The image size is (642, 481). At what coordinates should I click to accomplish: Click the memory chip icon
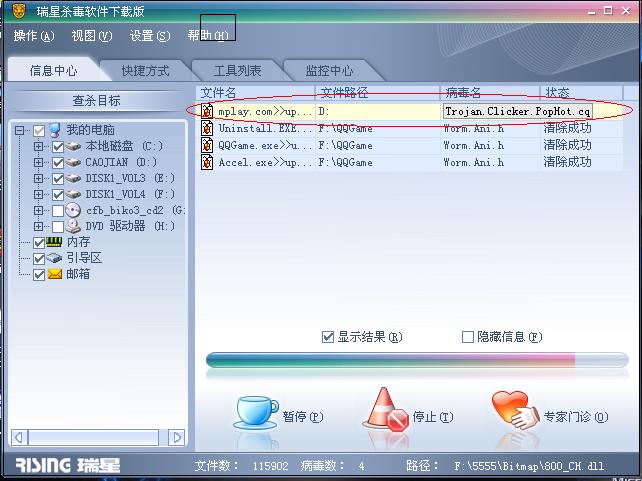coord(54,242)
